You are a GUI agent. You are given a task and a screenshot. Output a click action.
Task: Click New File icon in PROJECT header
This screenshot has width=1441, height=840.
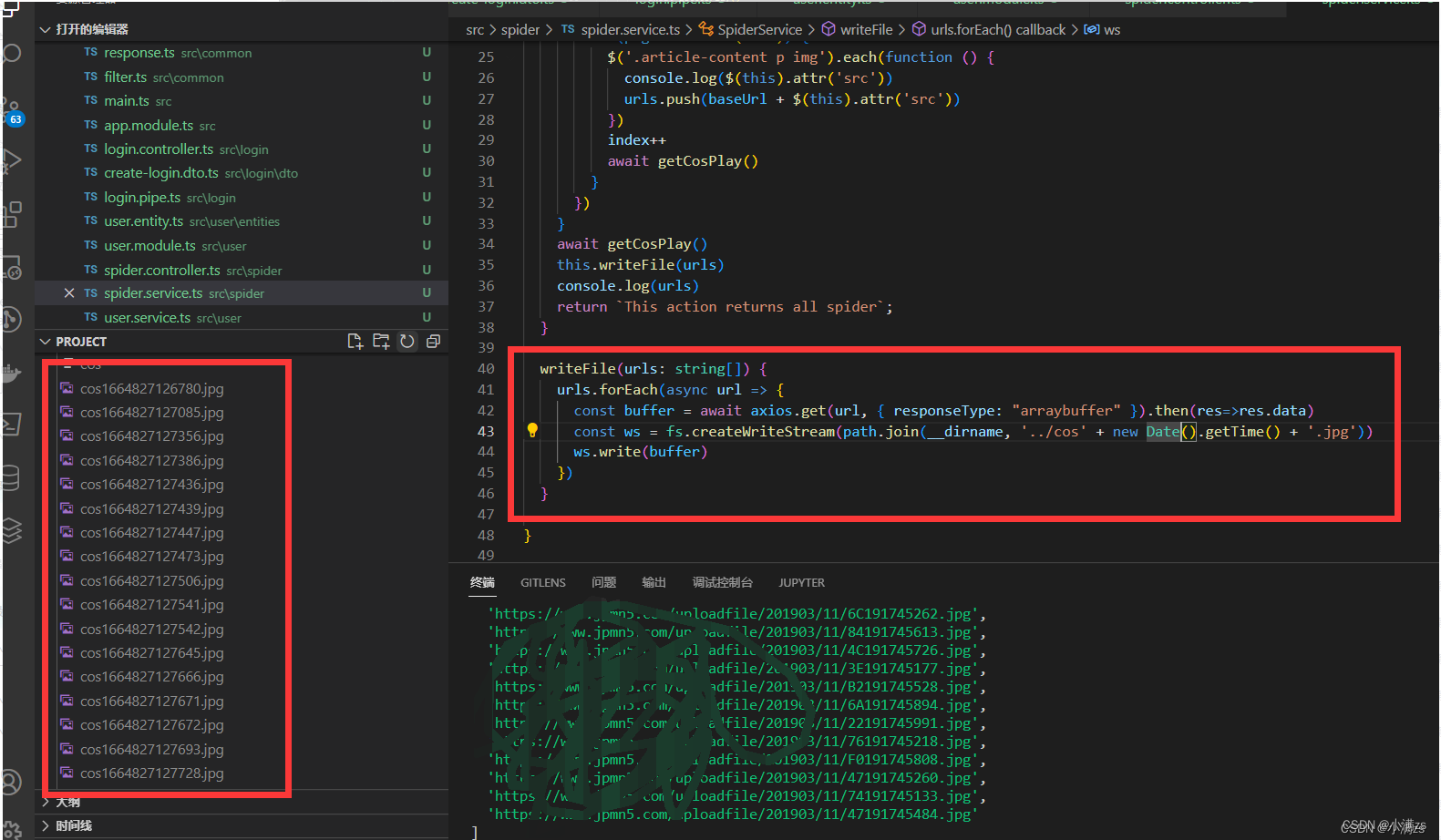[355, 341]
